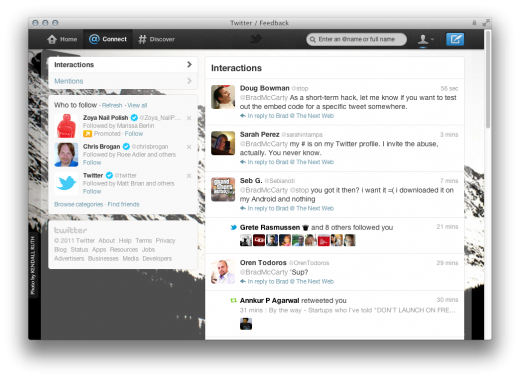Viewport: 520px width, 379px height.
Task: Open the Terms footer link
Action: (144, 241)
